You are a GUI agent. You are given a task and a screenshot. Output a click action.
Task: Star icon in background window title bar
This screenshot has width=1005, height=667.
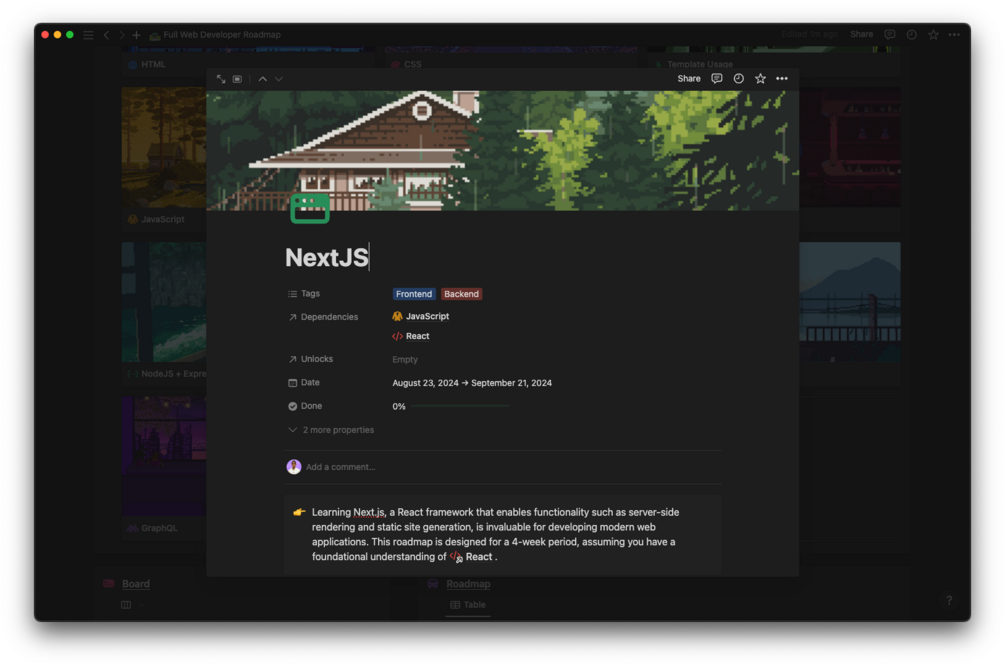[x=933, y=35]
